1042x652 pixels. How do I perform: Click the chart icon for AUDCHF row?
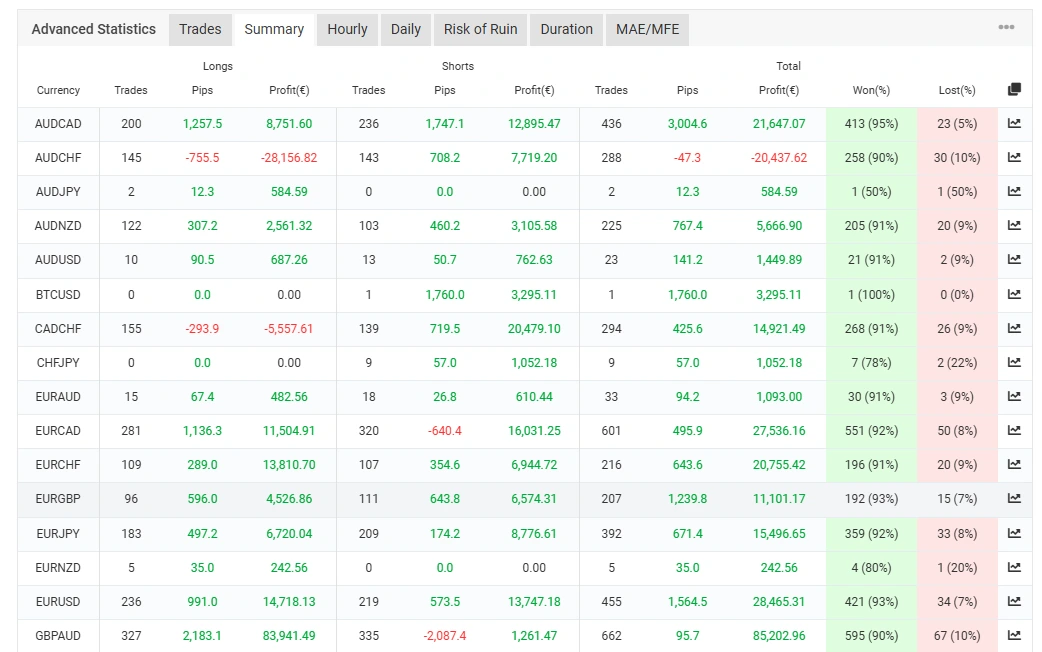[x=1014, y=158]
